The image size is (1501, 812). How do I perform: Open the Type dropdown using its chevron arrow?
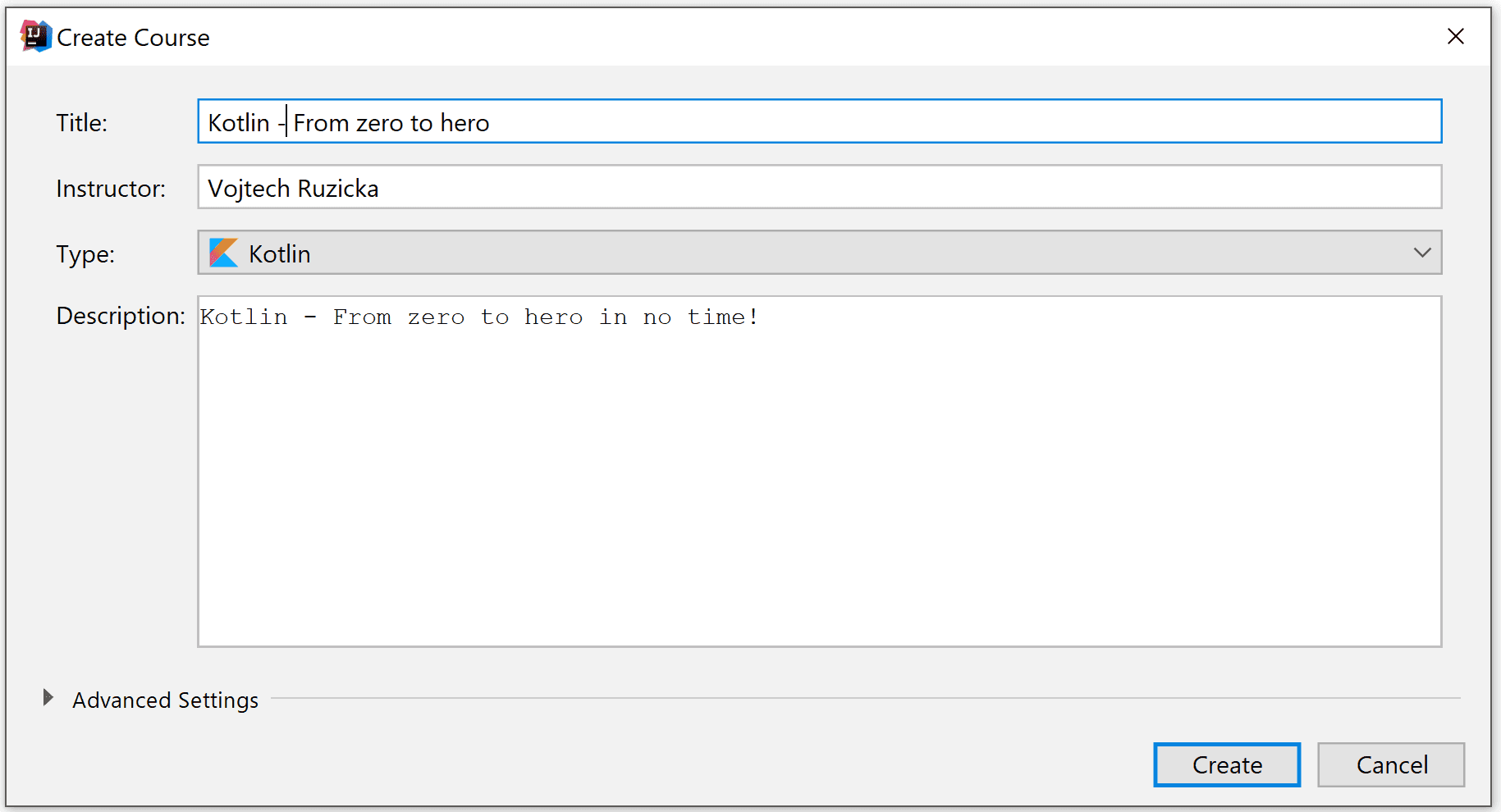pos(1421,253)
